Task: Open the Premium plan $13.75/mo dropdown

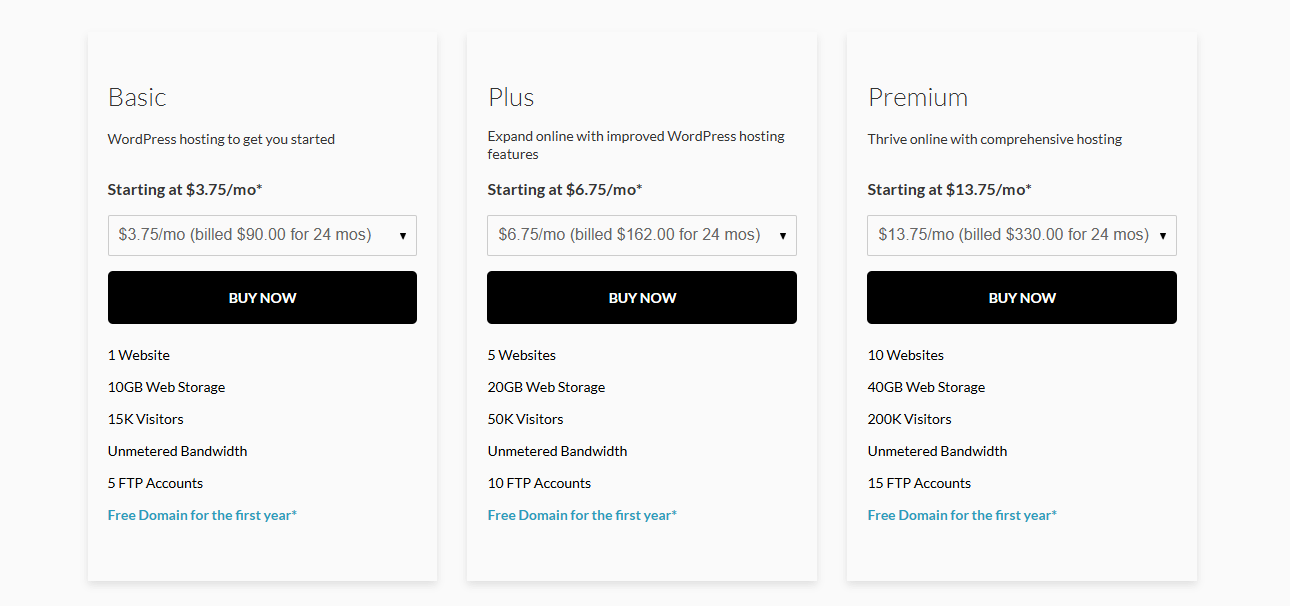Action: pos(1021,236)
